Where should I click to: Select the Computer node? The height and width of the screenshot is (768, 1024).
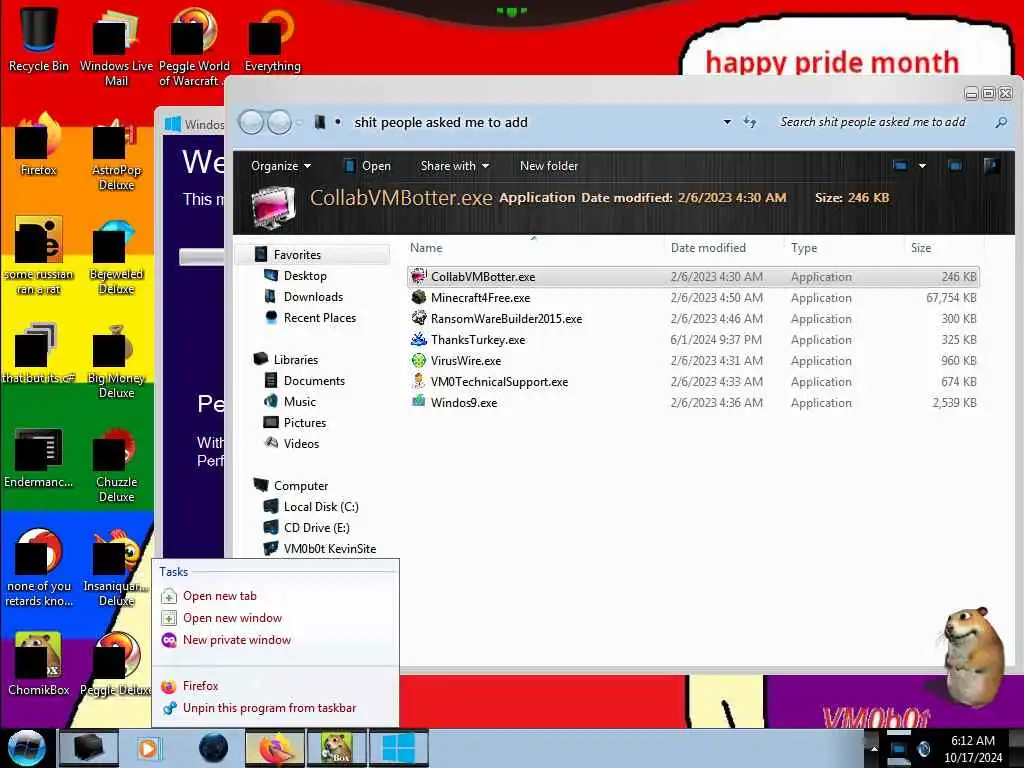pyautogui.click(x=300, y=485)
